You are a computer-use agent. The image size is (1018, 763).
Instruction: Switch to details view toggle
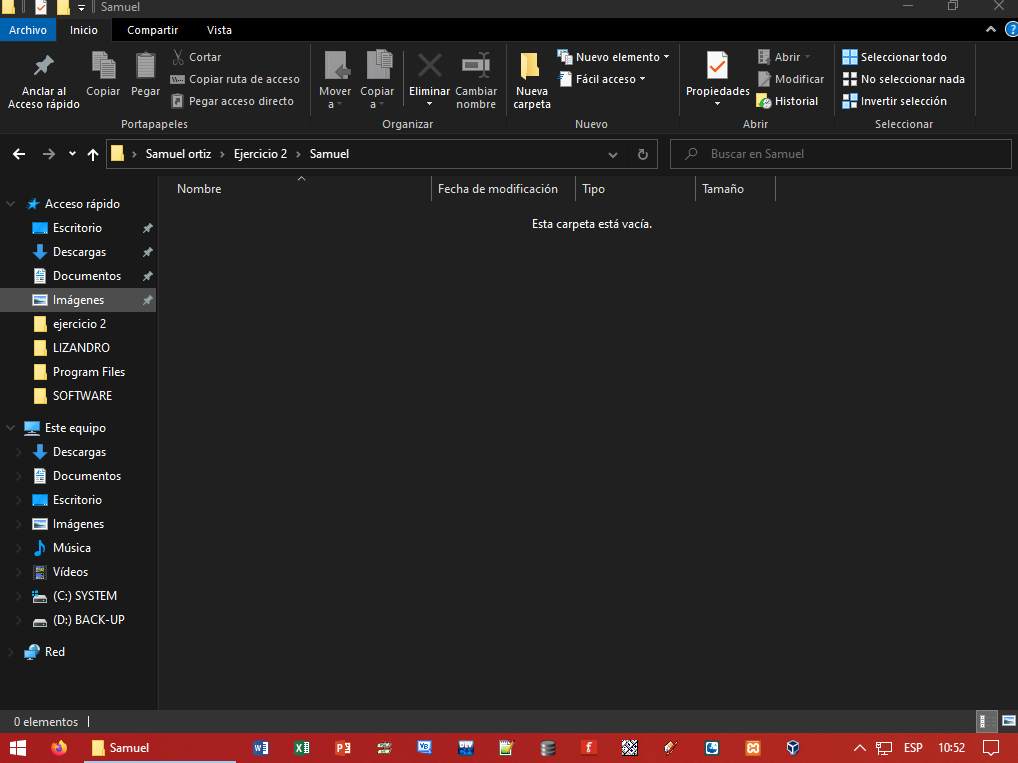pyautogui.click(x=985, y=721)
